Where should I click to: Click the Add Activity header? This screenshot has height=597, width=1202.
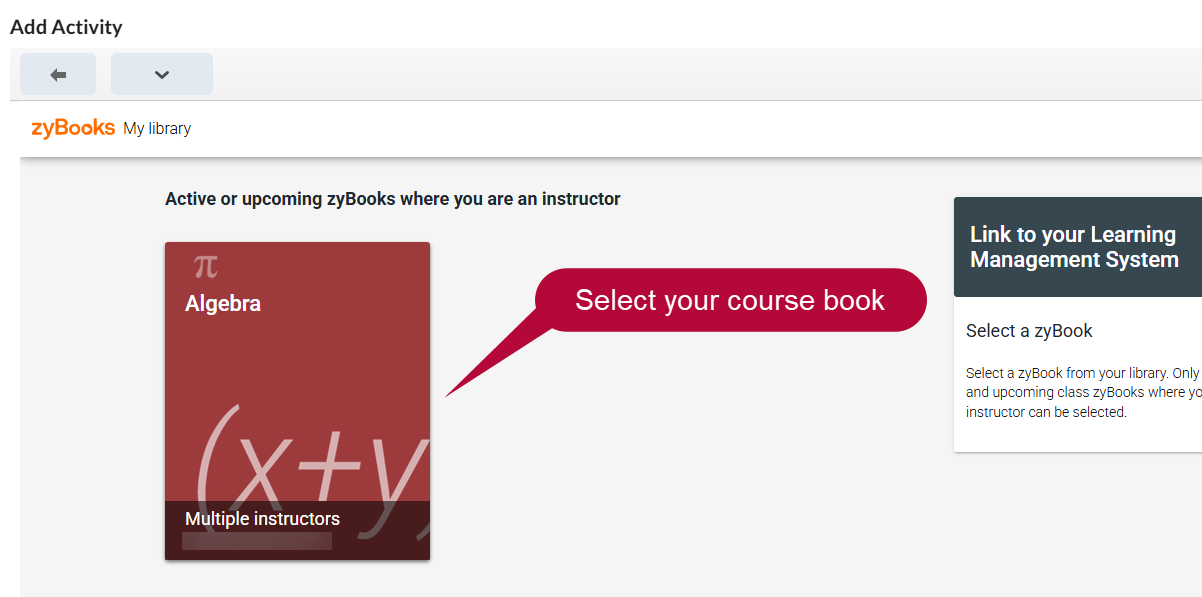click(65, 27)
